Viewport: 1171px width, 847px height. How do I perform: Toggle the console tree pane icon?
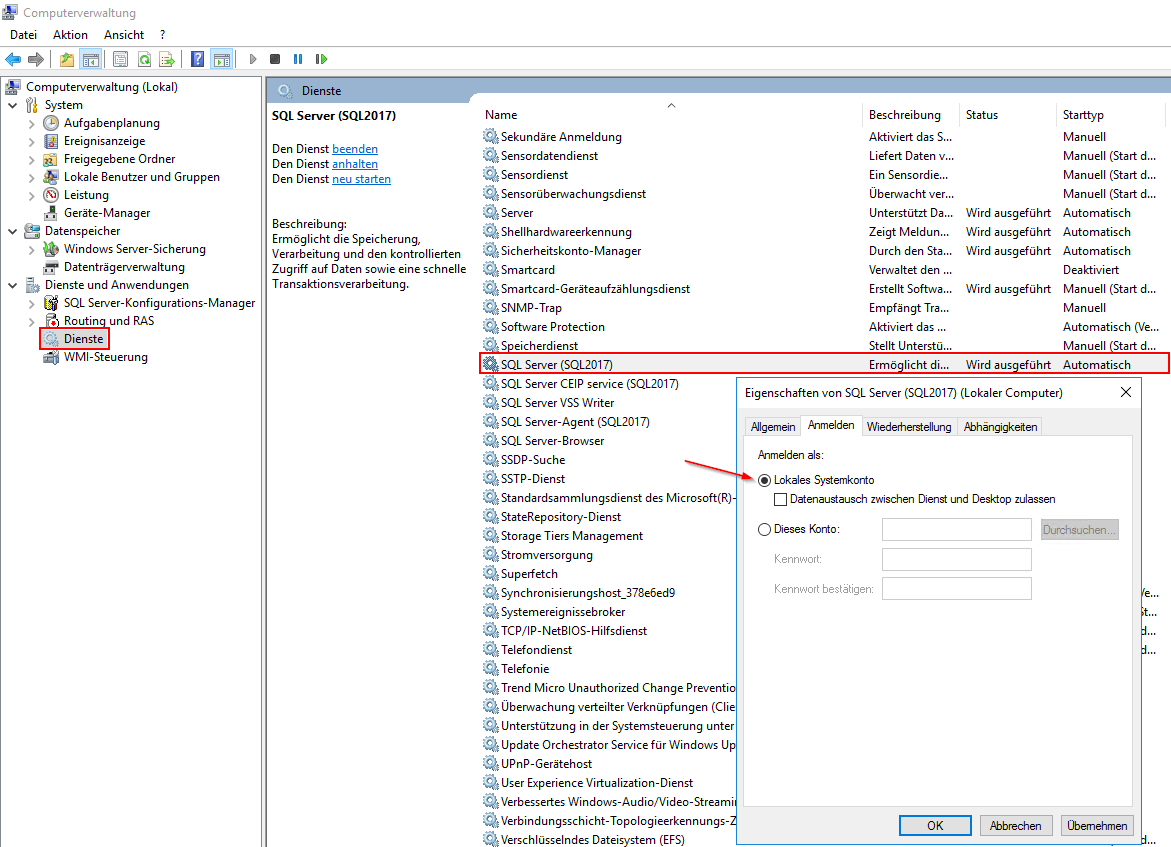[x=91, y=59]
